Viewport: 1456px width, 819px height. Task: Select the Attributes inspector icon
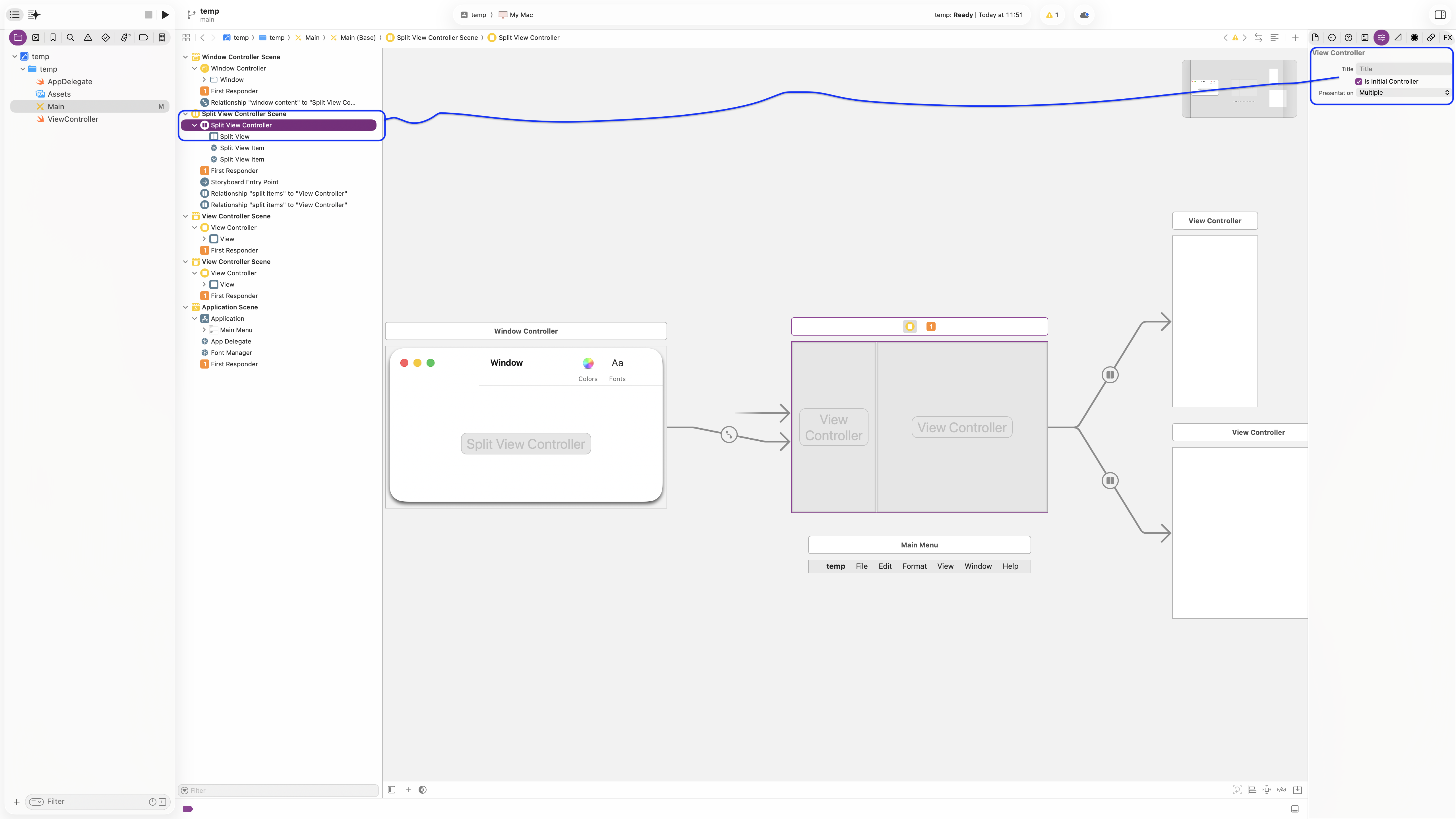[1381, 37]
